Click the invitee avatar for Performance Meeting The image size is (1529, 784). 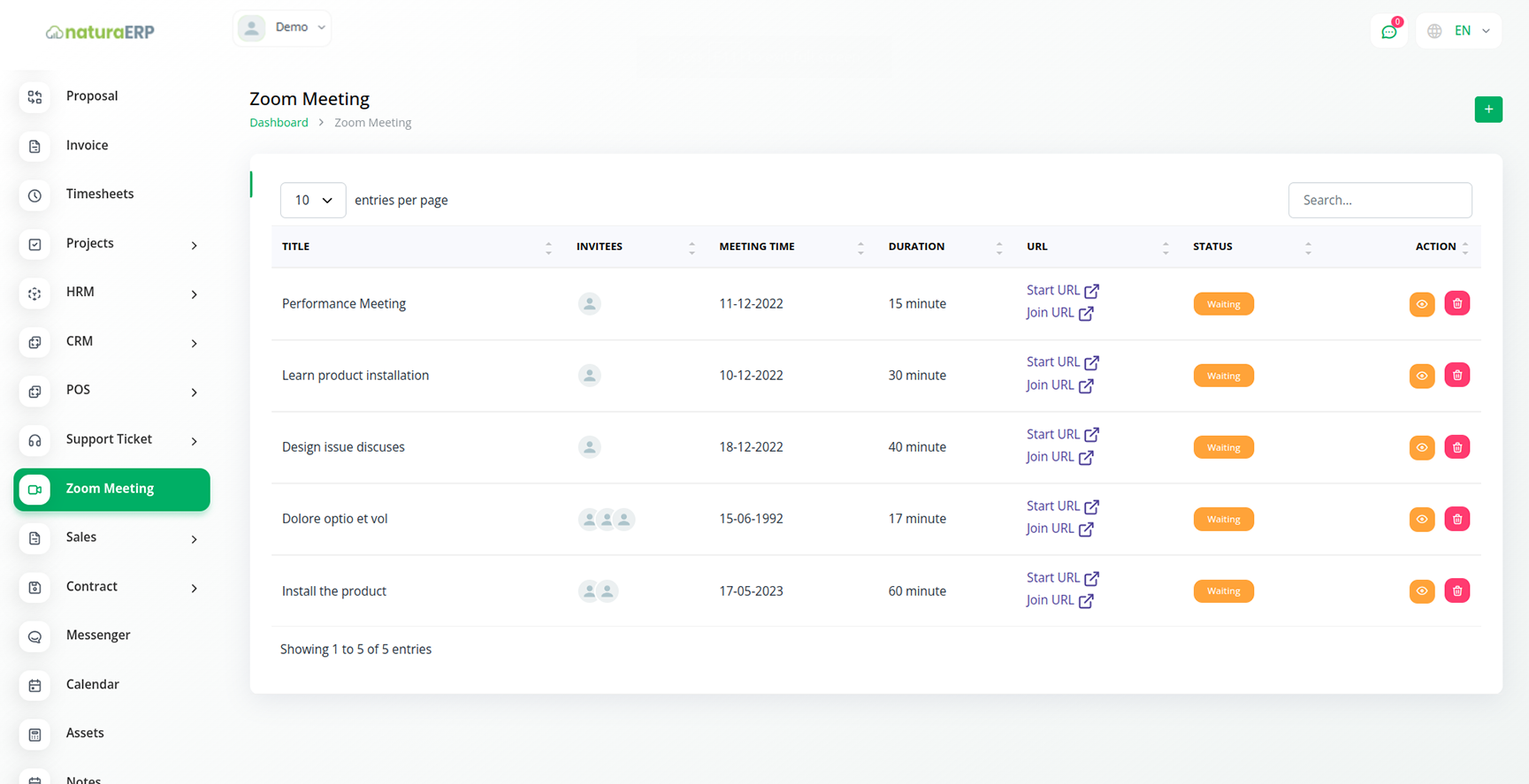click(x=590, y=304)
